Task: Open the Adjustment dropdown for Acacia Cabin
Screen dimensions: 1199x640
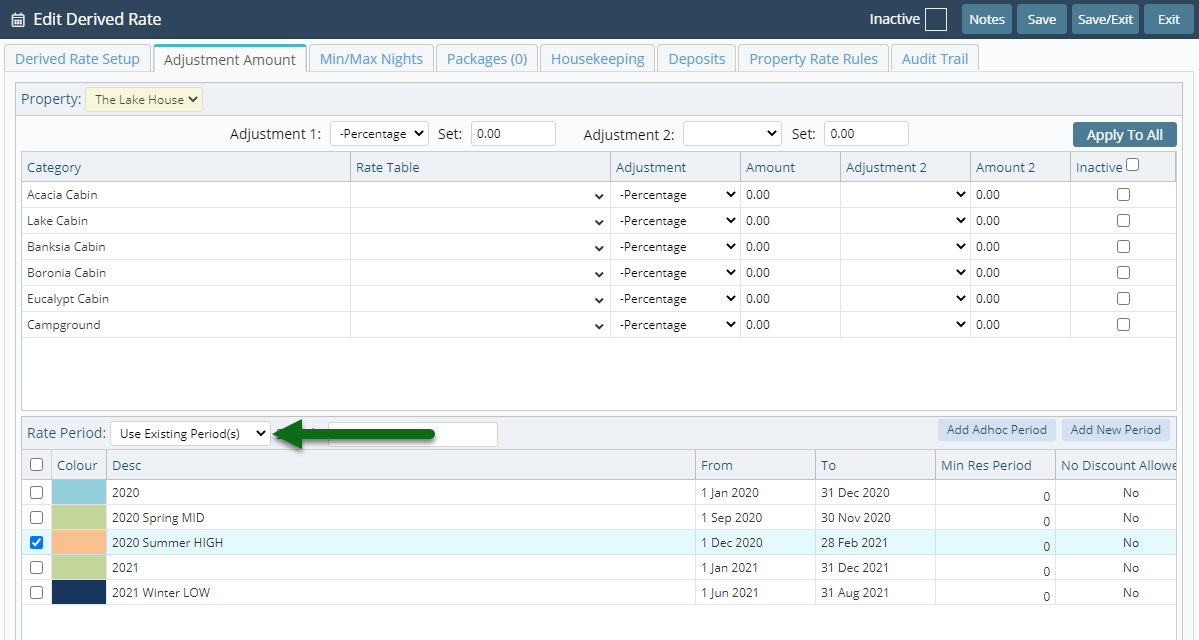Action: tap(675, 195)
